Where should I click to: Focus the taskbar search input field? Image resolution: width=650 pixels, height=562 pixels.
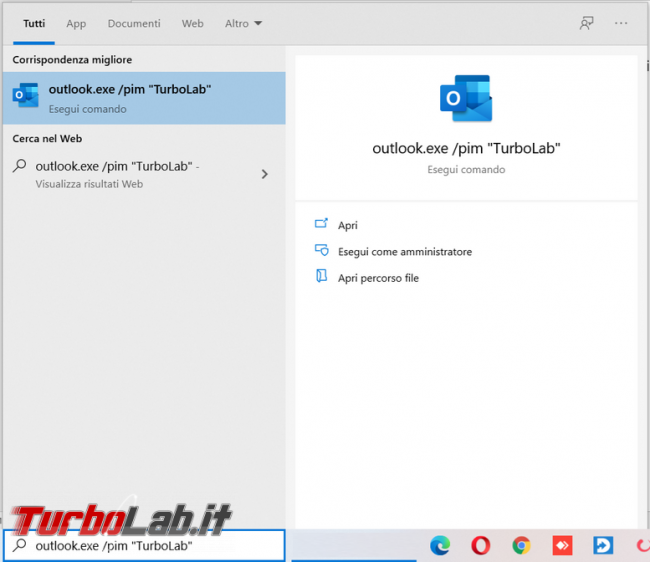(144, 545)
